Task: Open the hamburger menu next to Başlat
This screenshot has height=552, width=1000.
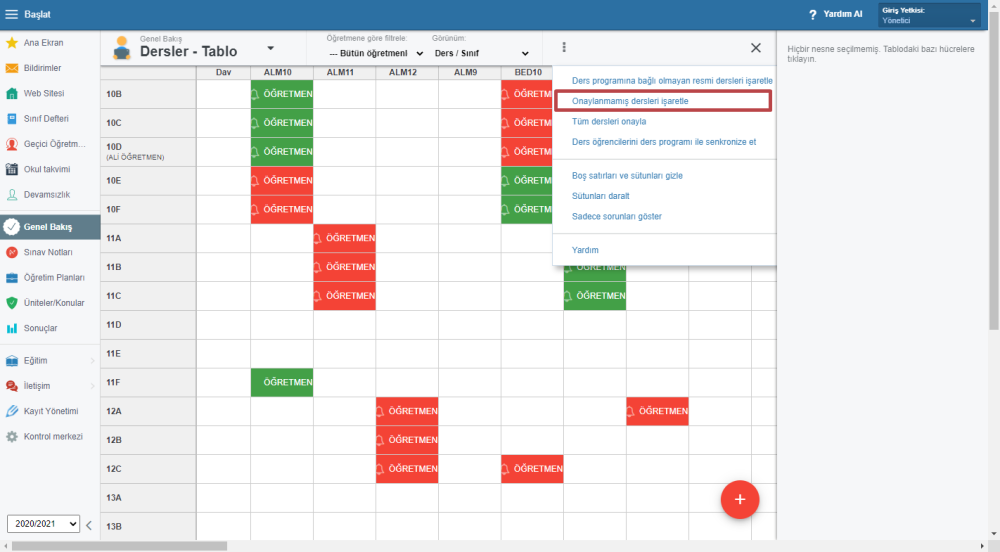Action: (x=11, y=14)
